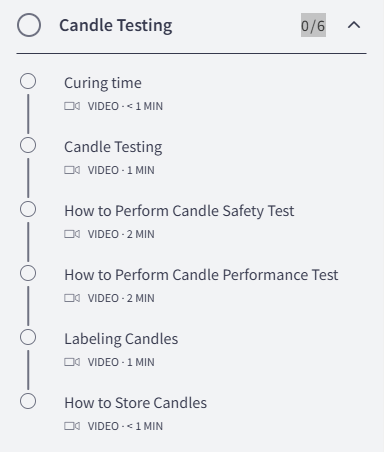Collapse the Candle Testing section with chevron
The image size is (384, 452).
[x=354, y=25]
